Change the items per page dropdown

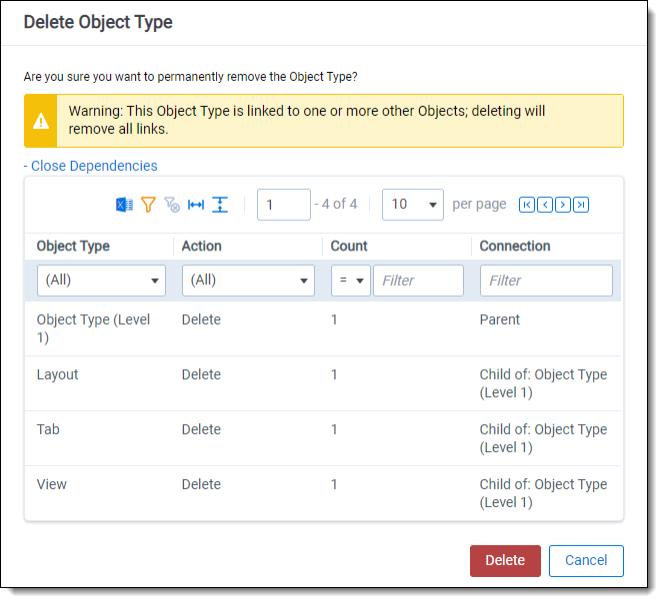pyautogui.click(x=413, y=204)
